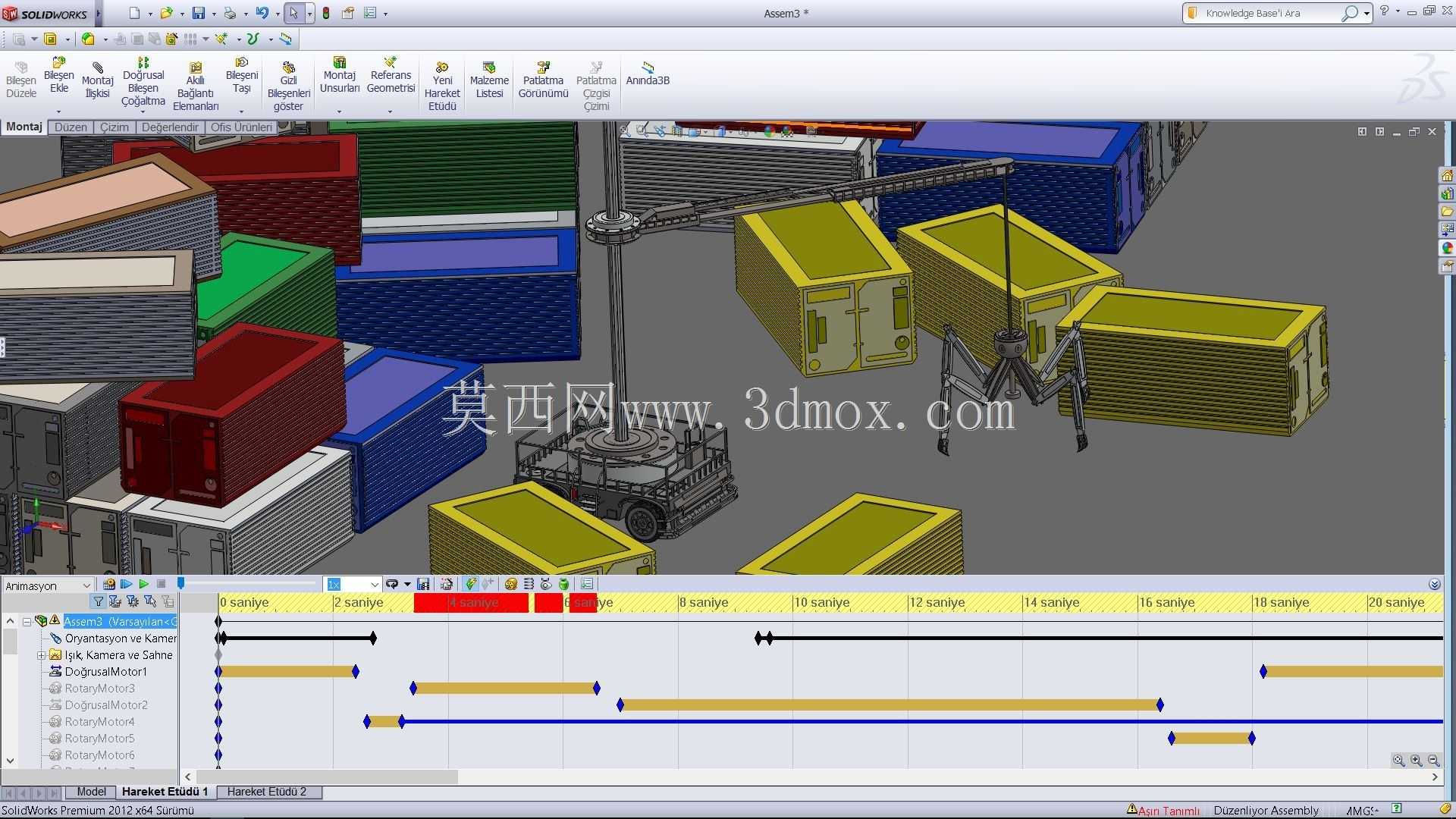Click the Open file folder icon
The width and height of the screenshot is (1456, 819).
[x=166, y=13]
